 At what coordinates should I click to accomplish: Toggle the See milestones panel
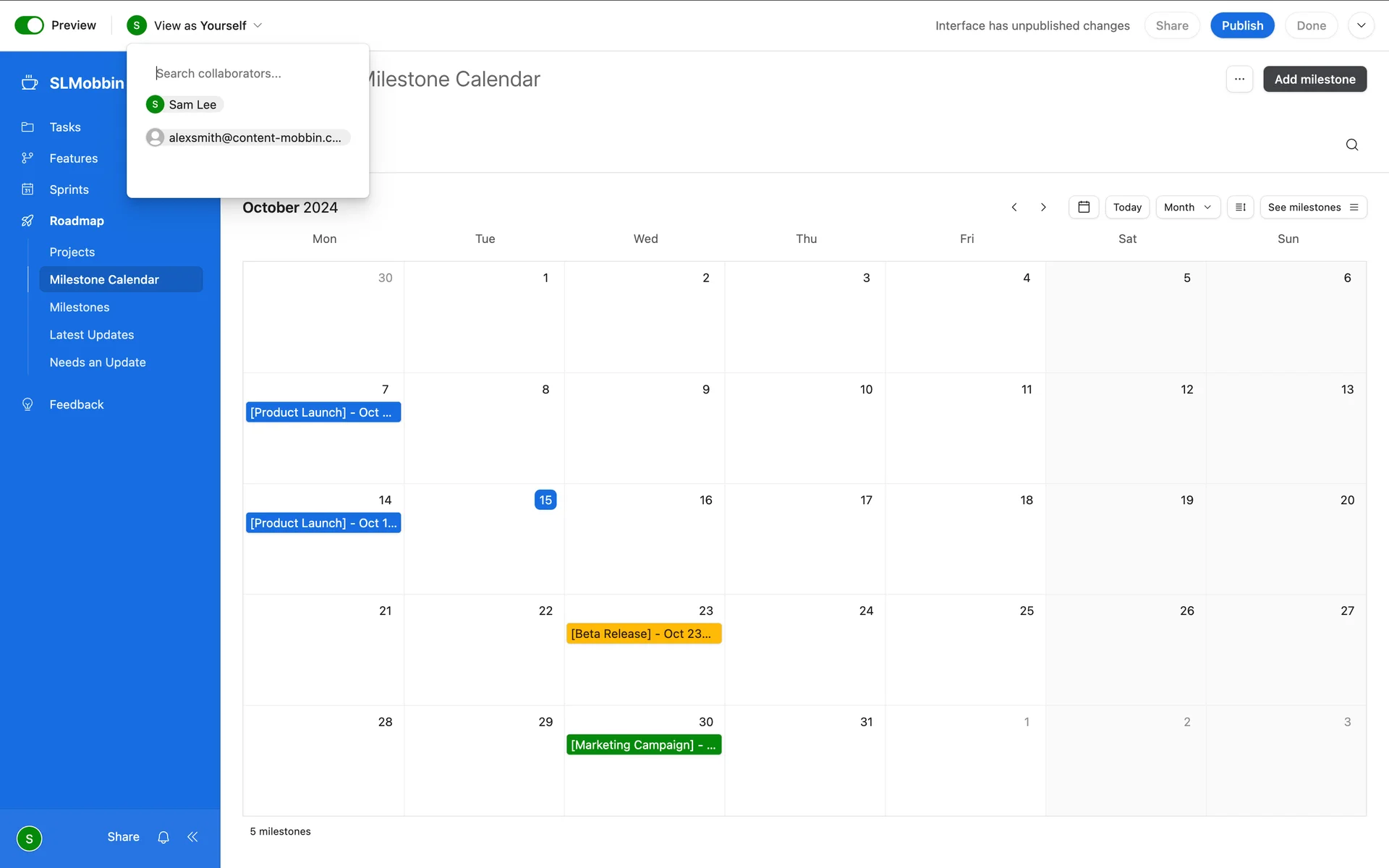click(1312, 207)
